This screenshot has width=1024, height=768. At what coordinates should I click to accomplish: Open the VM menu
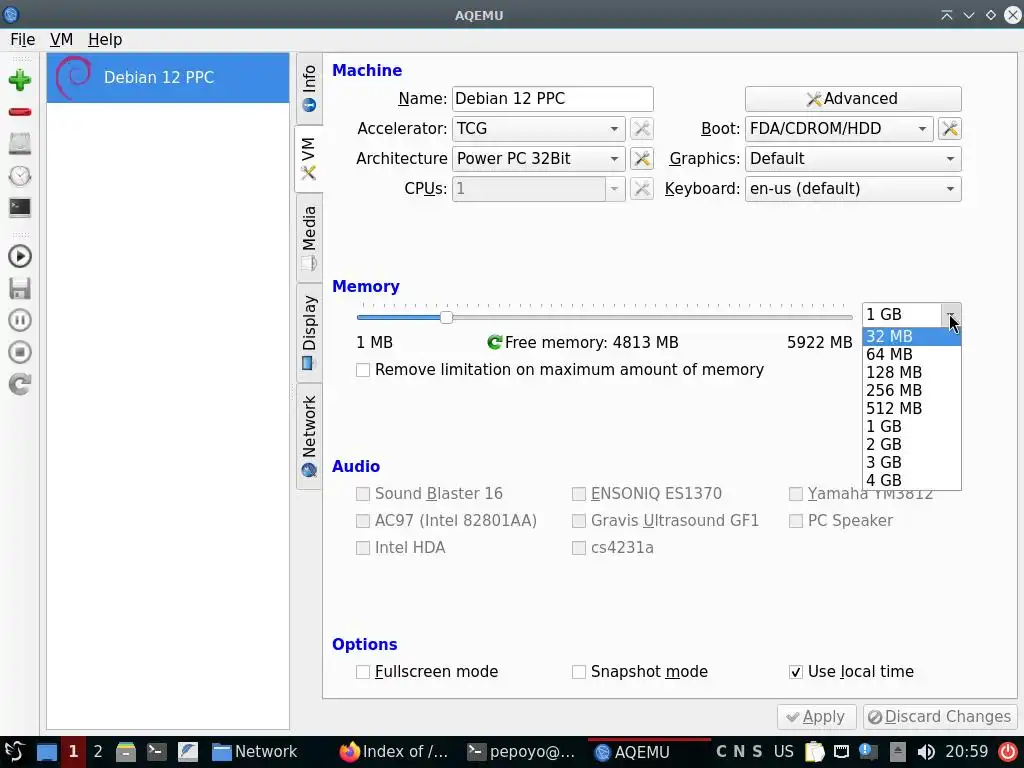pos(61,40)
